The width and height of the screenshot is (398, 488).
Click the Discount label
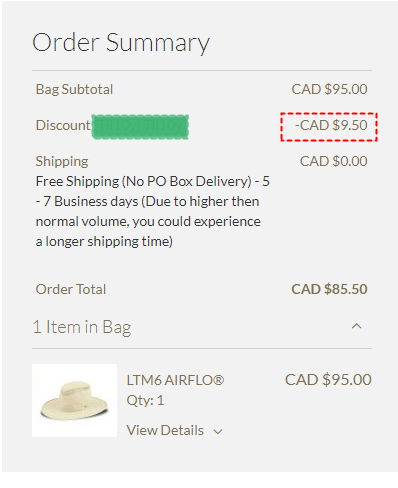pyautogui.click(x=63, y=125)
